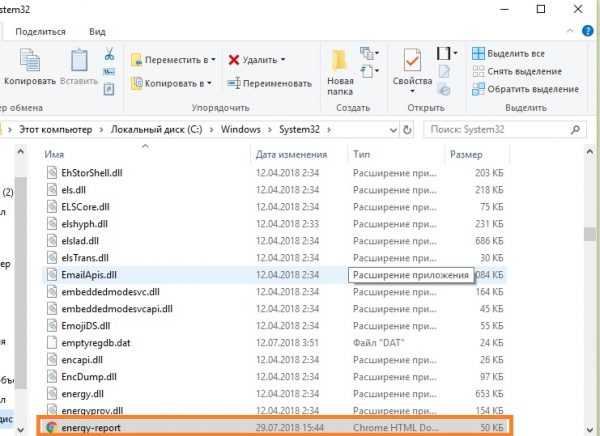Image resolution: width=600 pixels, height=436 pixels.
Task: Click in the System32 search field
Action: pyautogui.click(x=510, y=129)
